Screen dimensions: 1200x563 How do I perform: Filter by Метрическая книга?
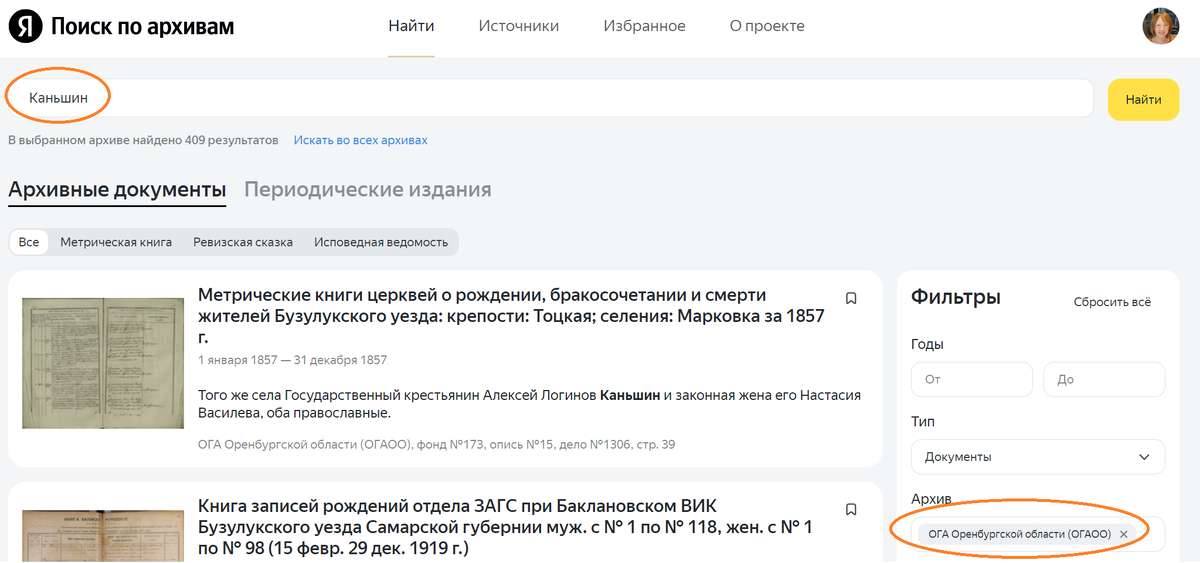click(116, 242)
